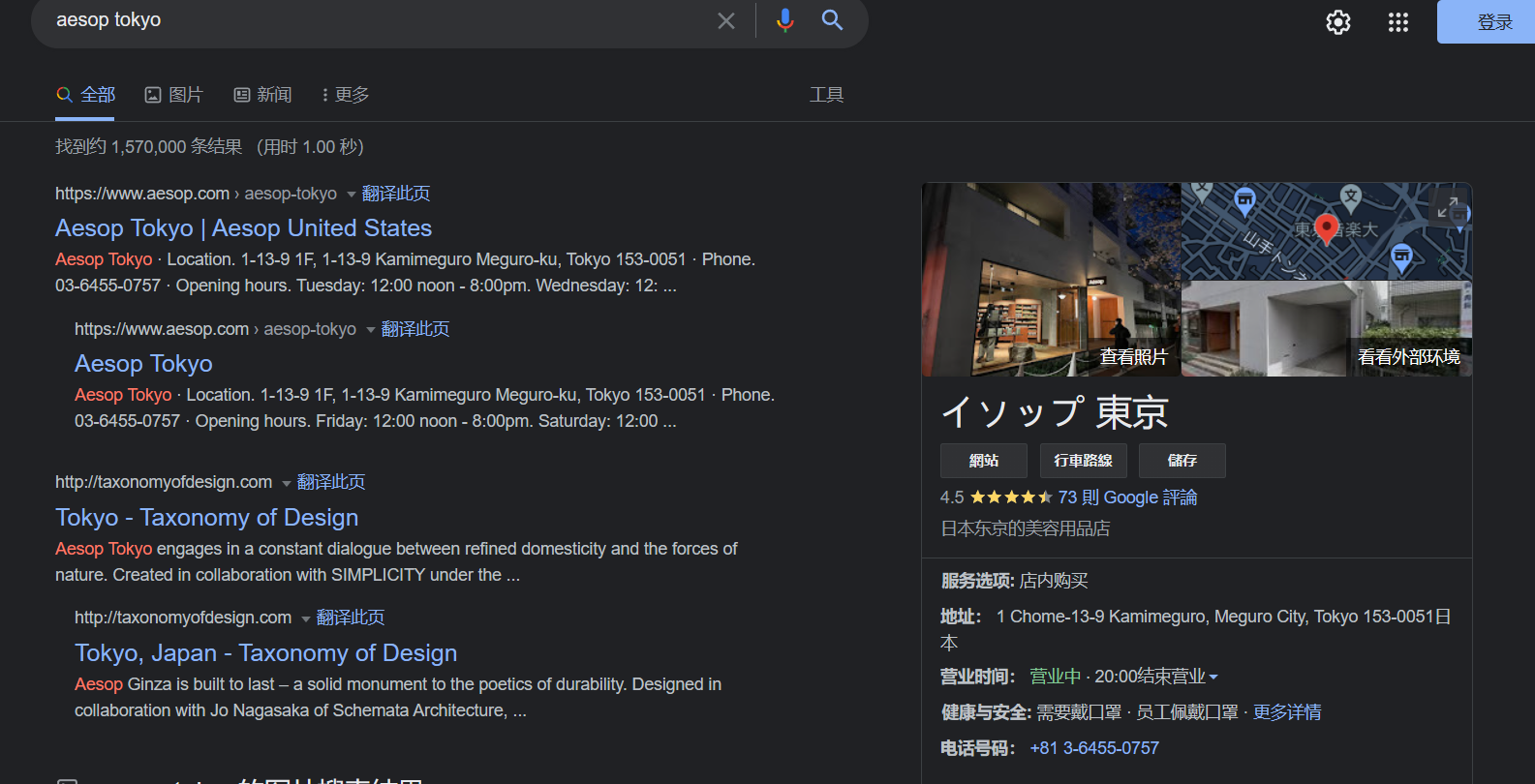Click 翻译此页 for indented Aesop Tokyo result

(415, 329)
